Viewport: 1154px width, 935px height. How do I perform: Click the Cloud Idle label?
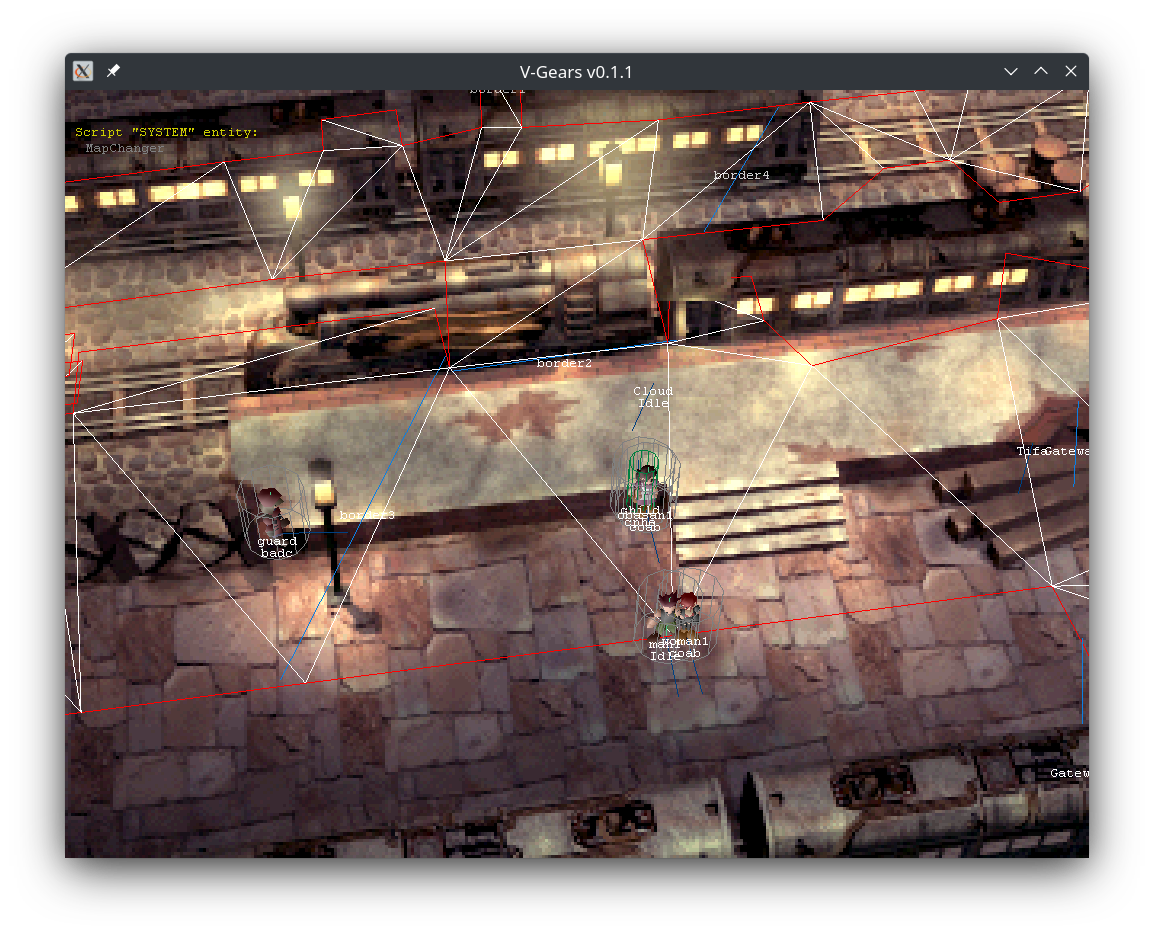653,397
